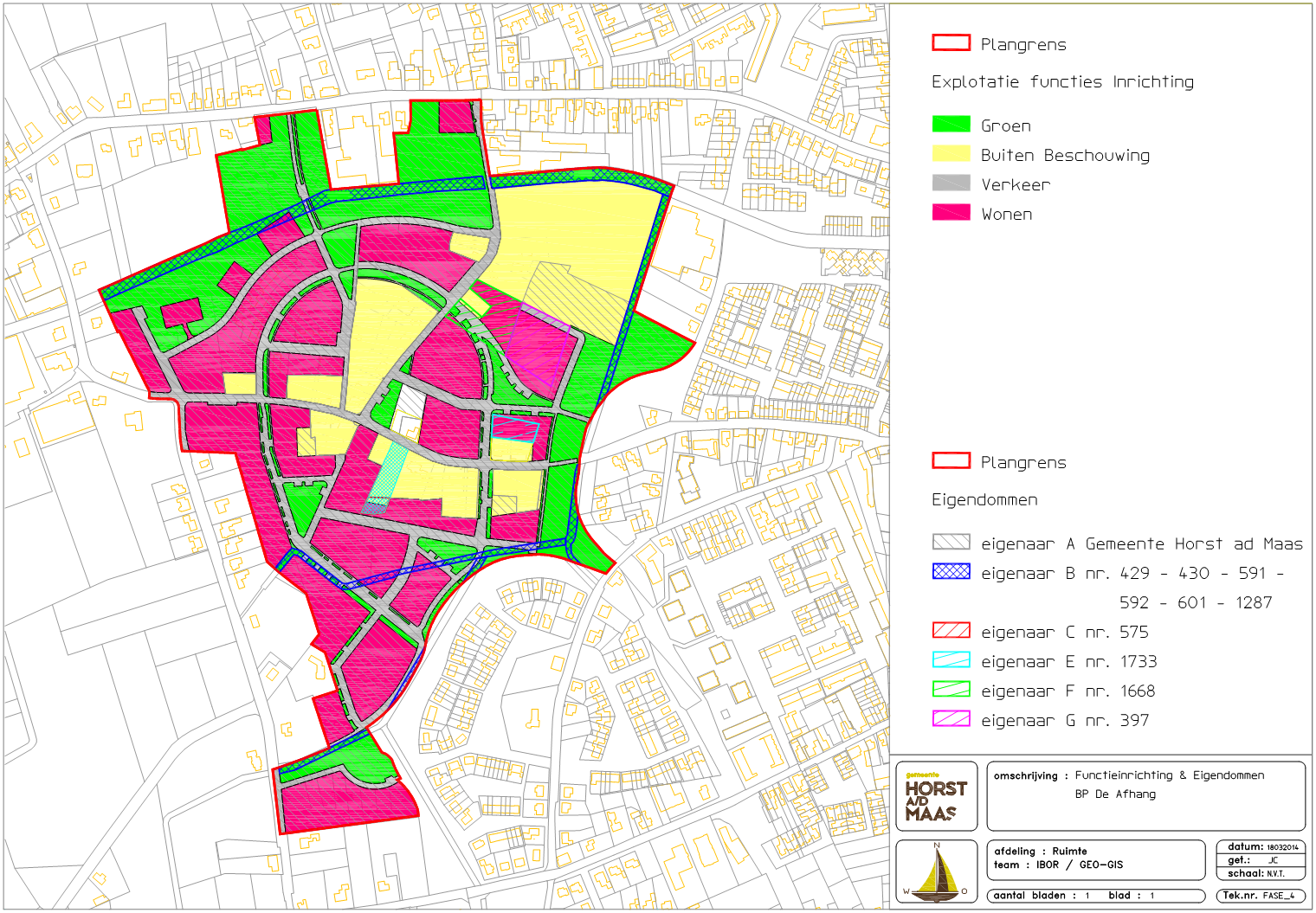
Task: Click the 'datum: 18032014' field
Action: [1262, 847]
